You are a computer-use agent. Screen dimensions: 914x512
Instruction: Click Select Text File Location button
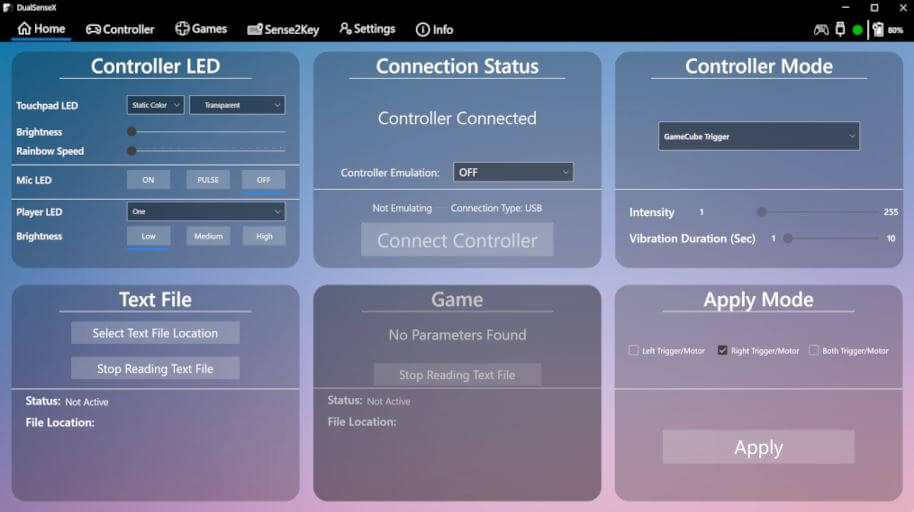(155, 333)
